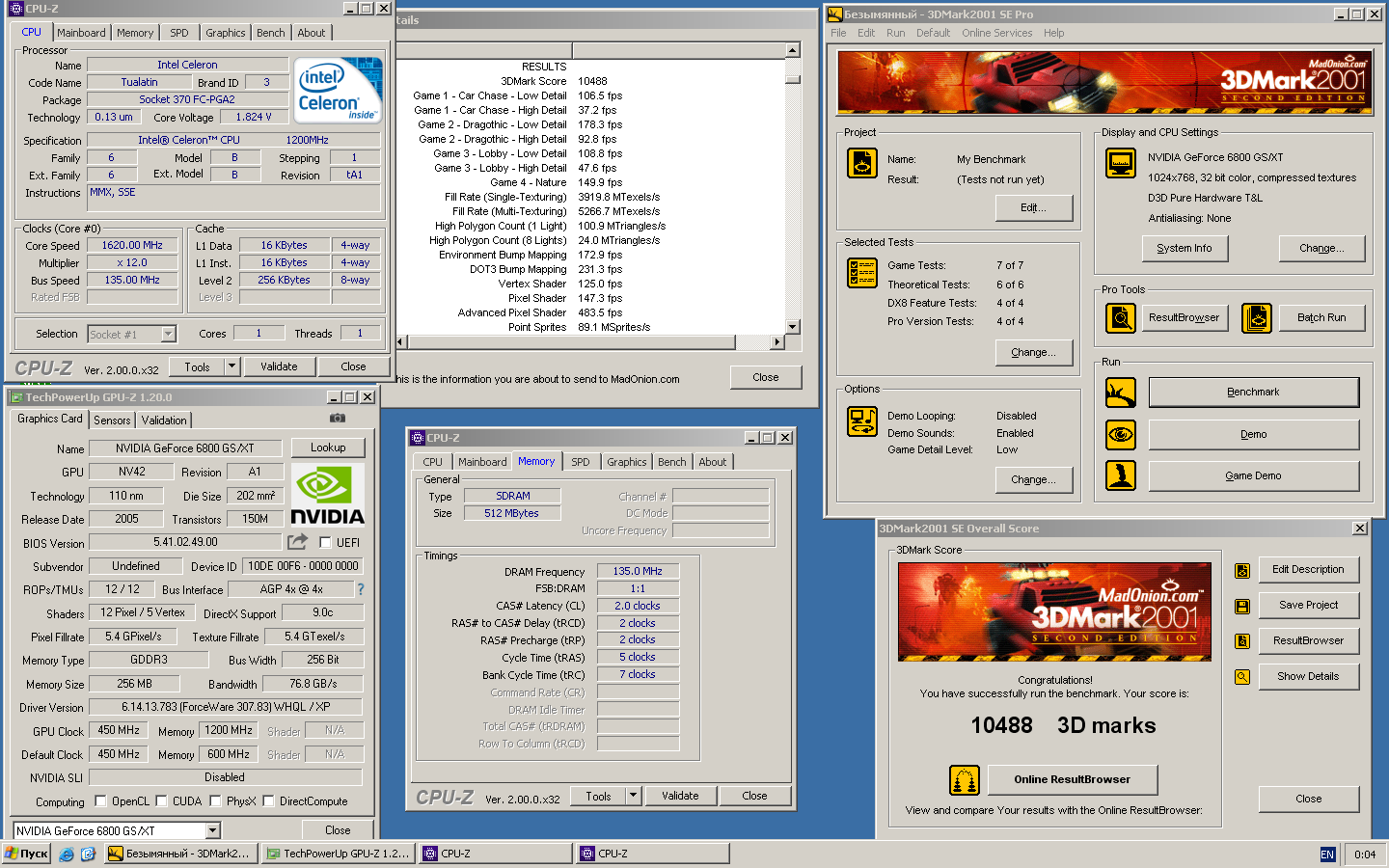This screenshot has height=868, width=1389.
Task: Click the Intel Celeron logo in CPU-Z
Action: [339, 91]
